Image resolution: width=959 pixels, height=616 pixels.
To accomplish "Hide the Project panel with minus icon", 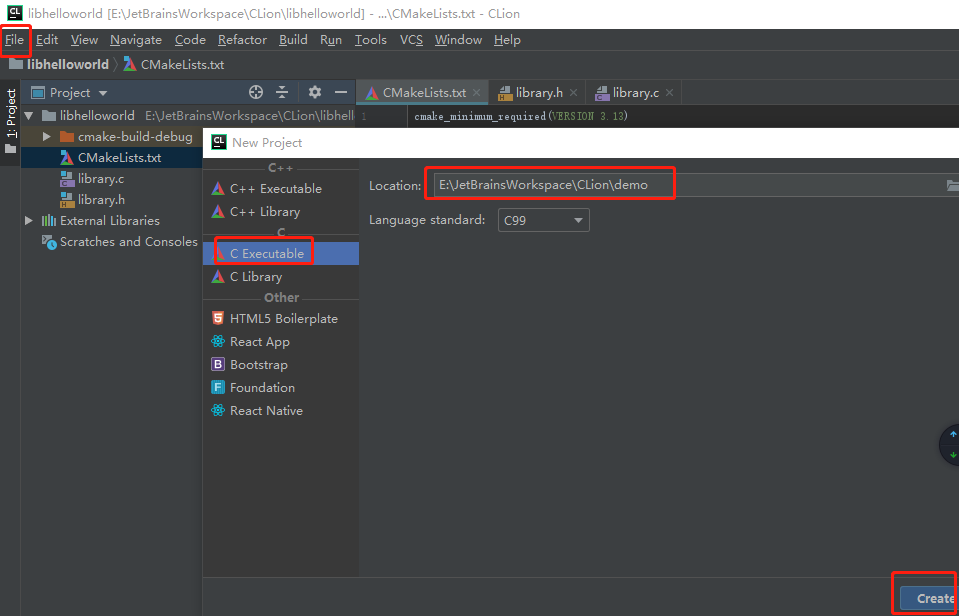I will (341, 92).
